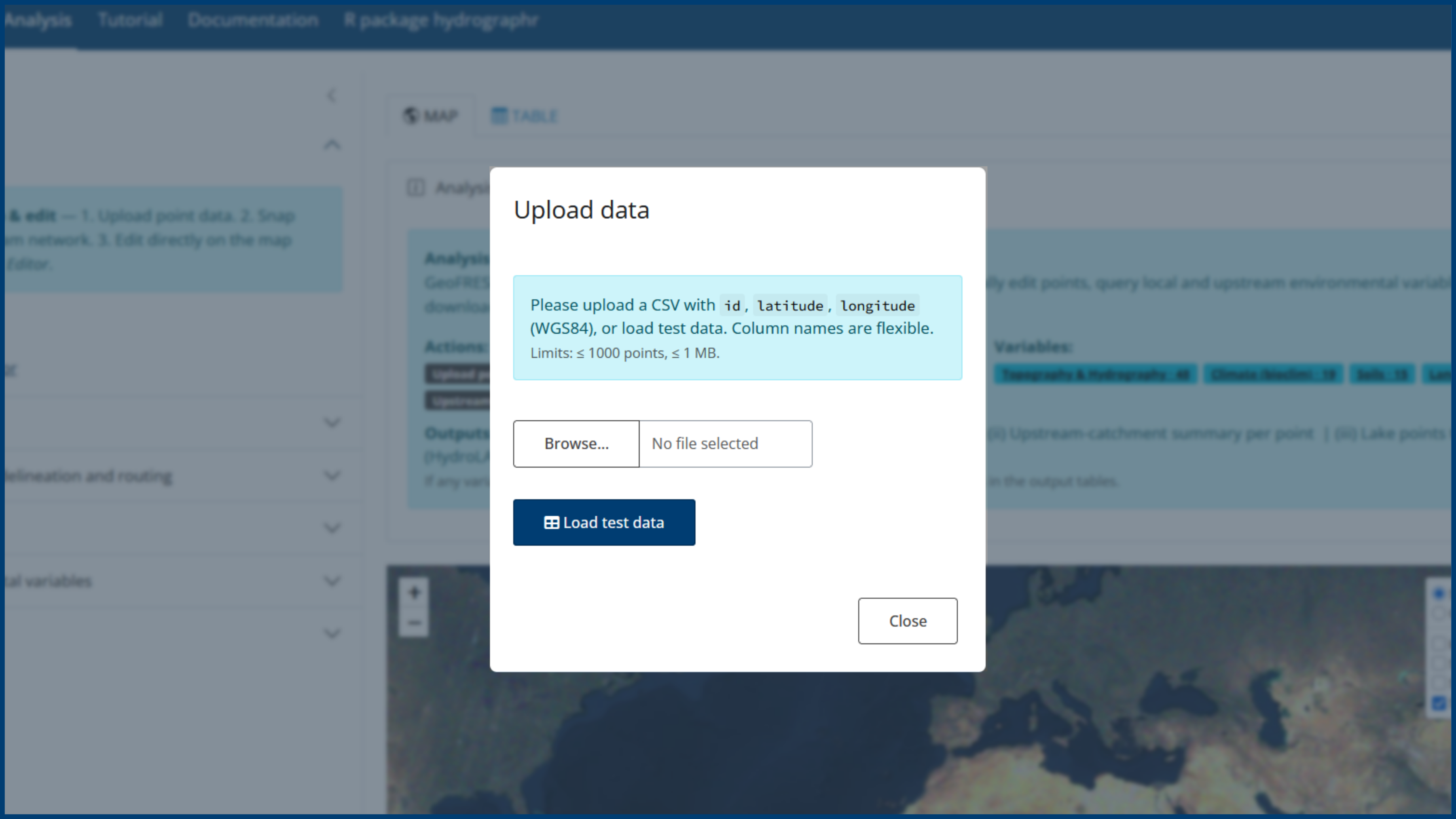This screenshot has width=1456, height=819.
Task: Open the Analysis nav tab
Action: (38, 20)
